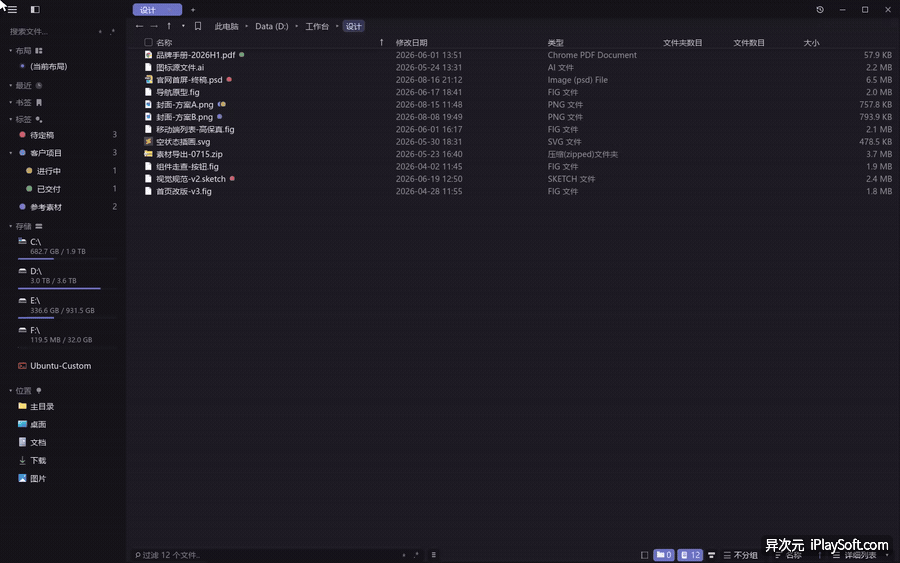Select file 品牌手册-2026H1.pdf
The image size is (900, 563).
click(x=195, y=55)
